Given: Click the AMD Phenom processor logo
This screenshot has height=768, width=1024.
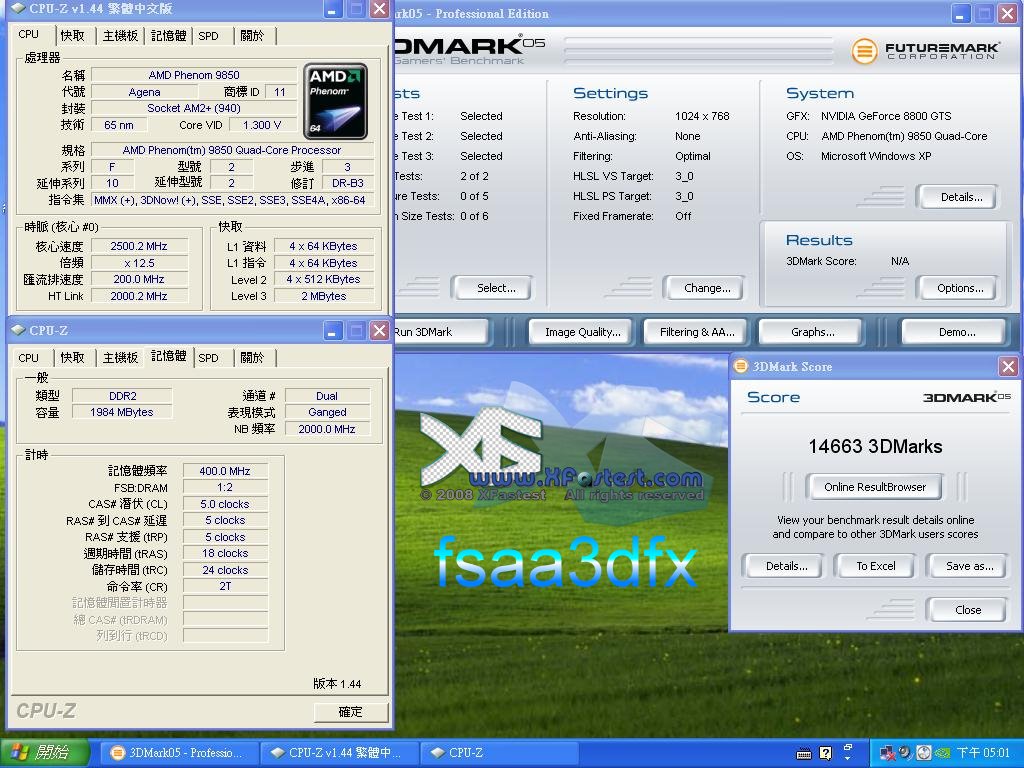Looking at the screenshot, I should pyautogui.click(x=335, y=101).
